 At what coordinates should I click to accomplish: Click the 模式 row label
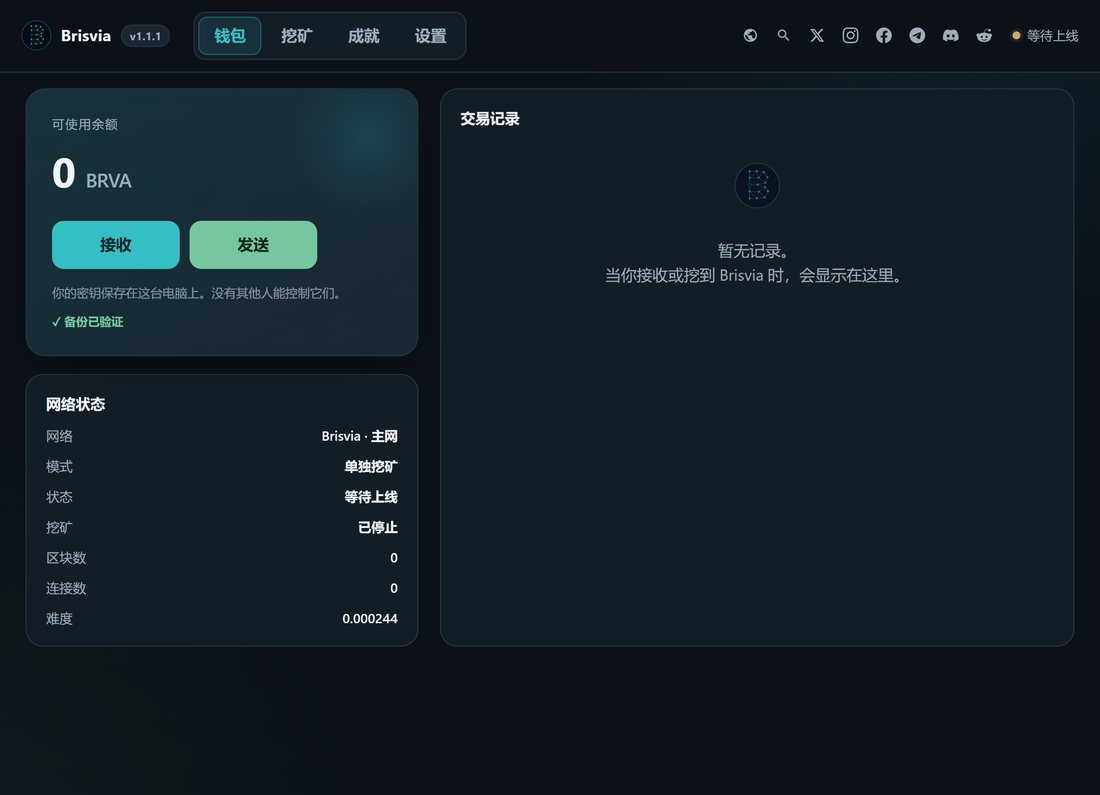tap(59, 467)
